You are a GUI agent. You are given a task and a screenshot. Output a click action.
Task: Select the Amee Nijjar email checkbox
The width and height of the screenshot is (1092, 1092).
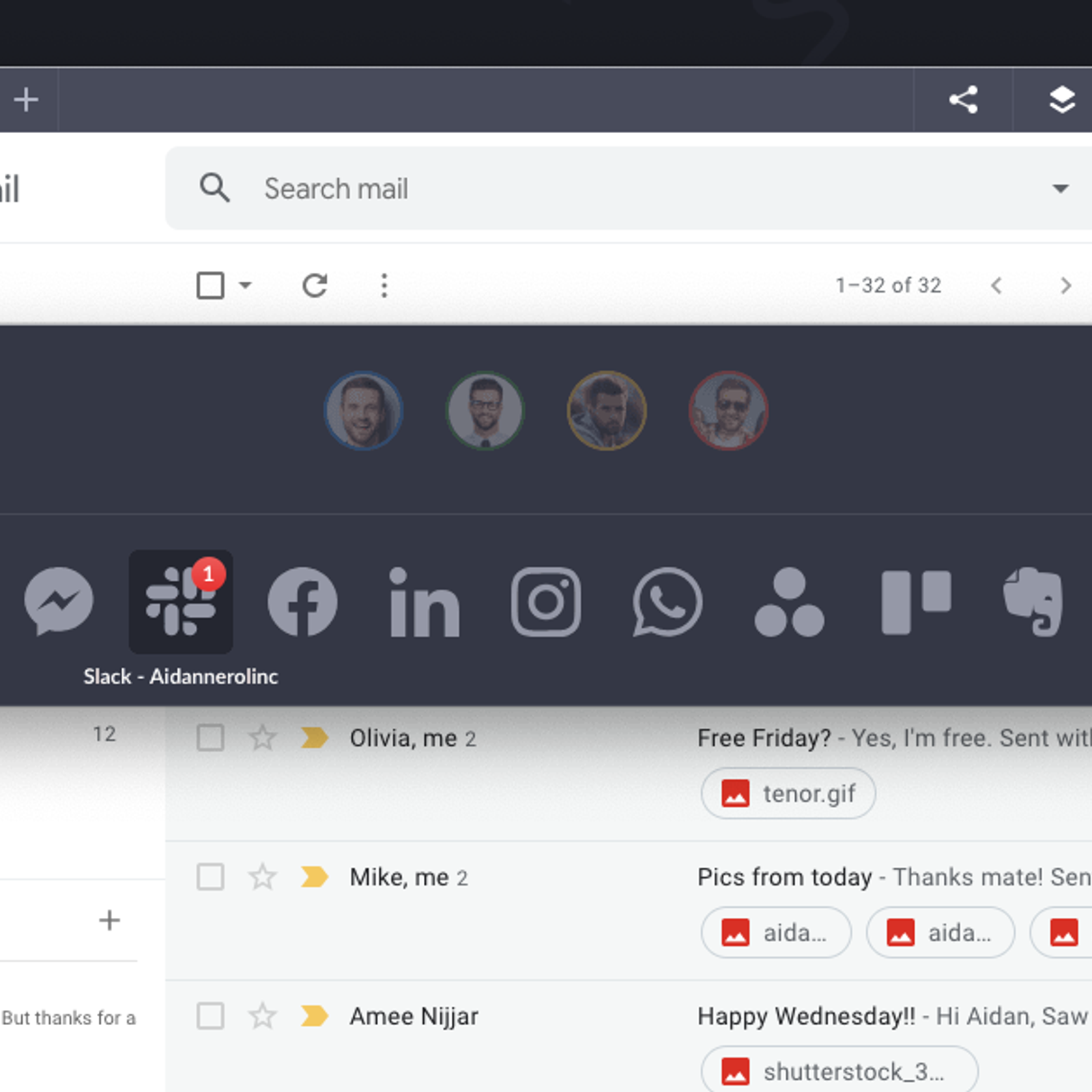[210, 1016]
